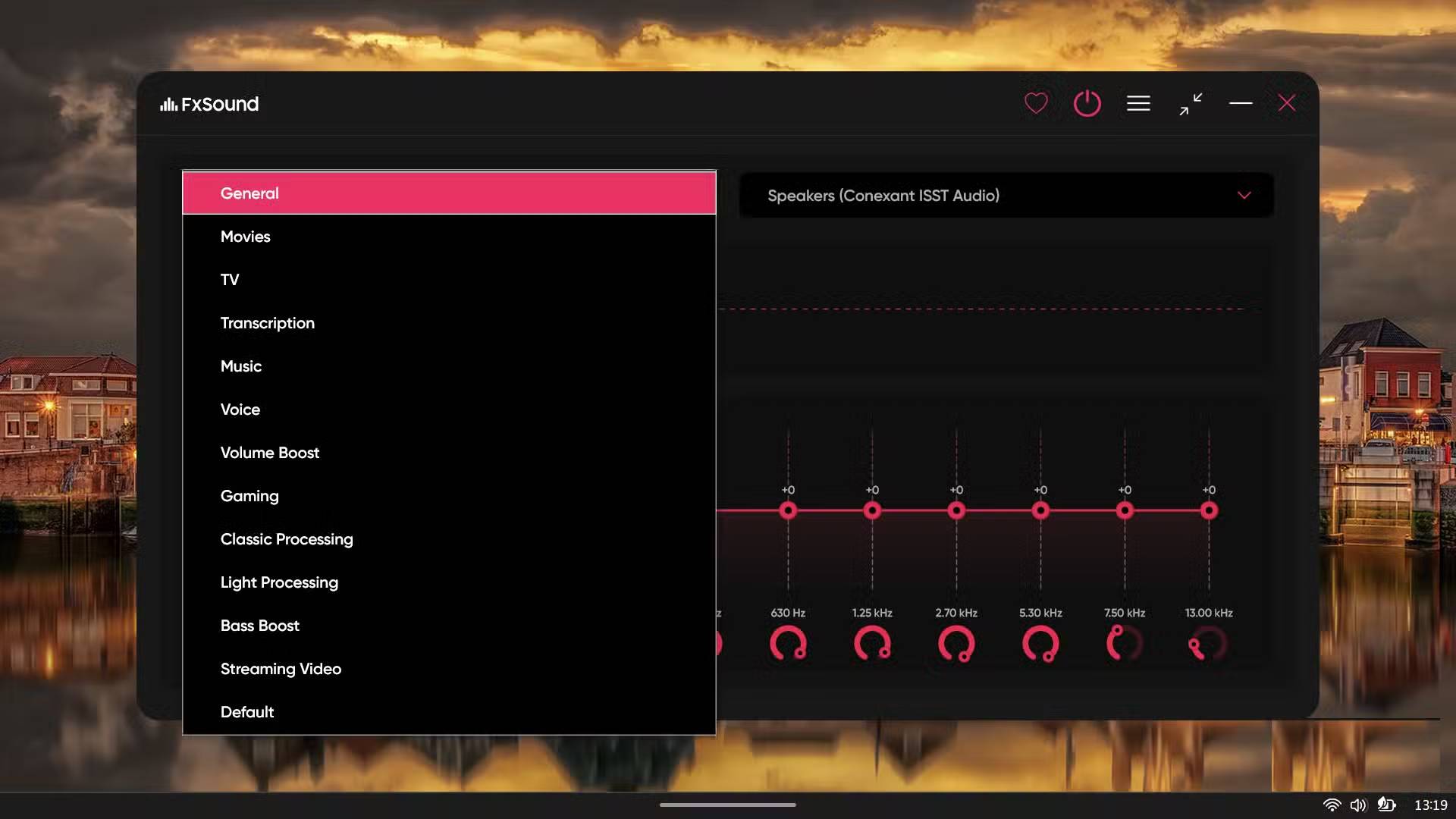Click the Wi-Fi tray icon

pos(1332,805)
